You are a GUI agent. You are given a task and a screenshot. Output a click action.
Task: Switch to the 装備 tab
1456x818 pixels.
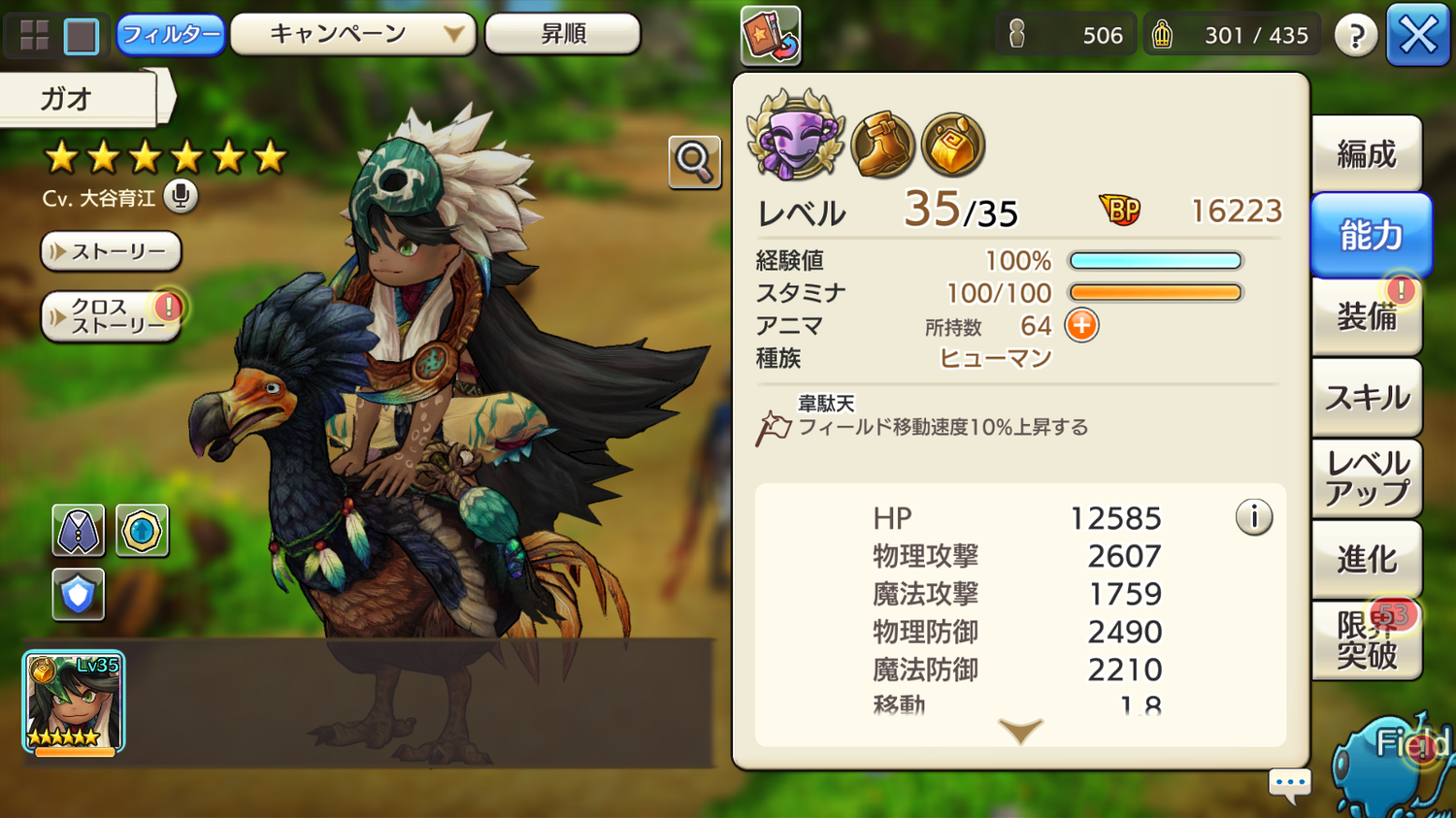(x=1367, y=316)
